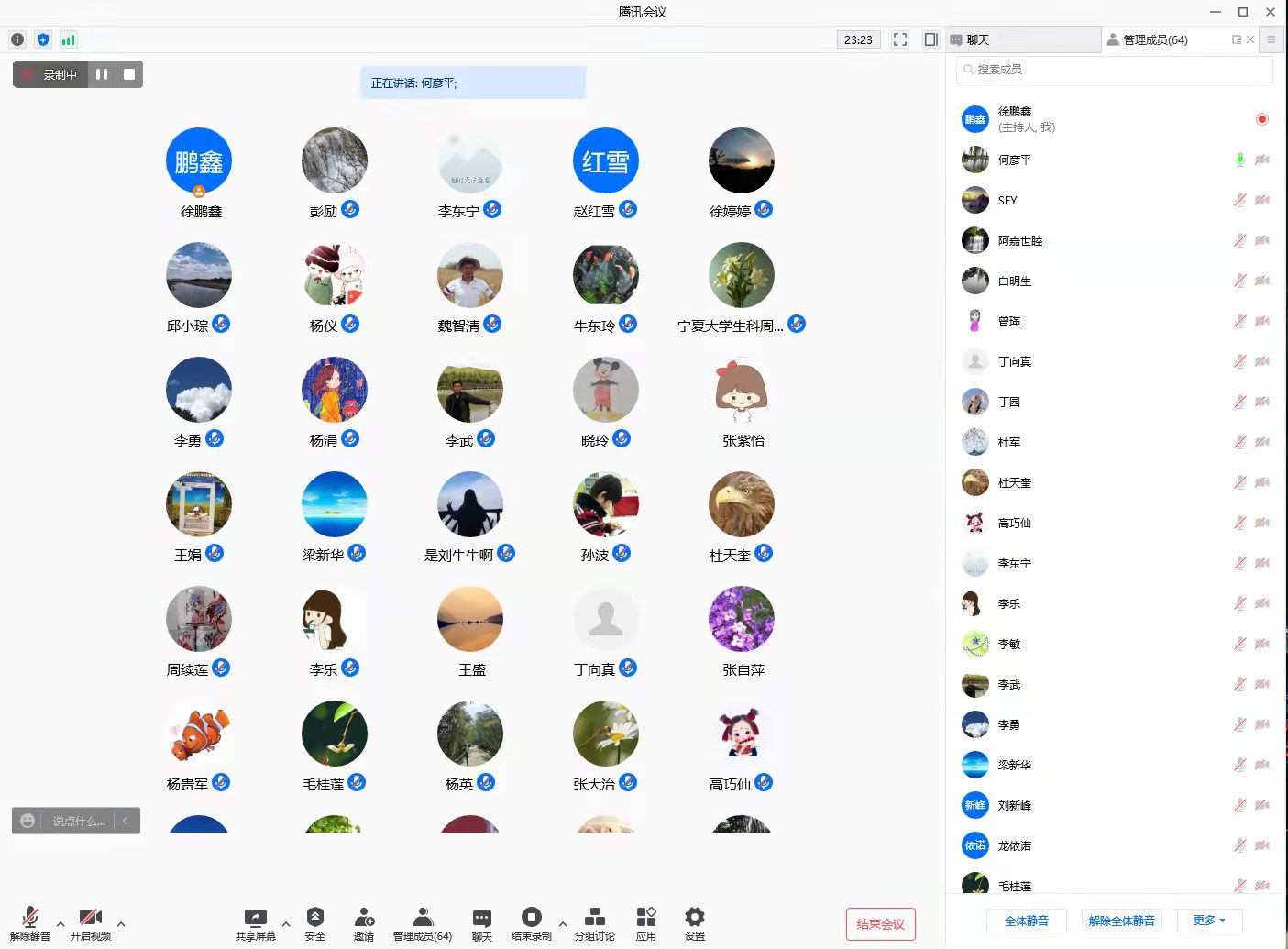
Task: Open 管理成员(64) in bottom toolbar
Action: [x=423, y=923]
